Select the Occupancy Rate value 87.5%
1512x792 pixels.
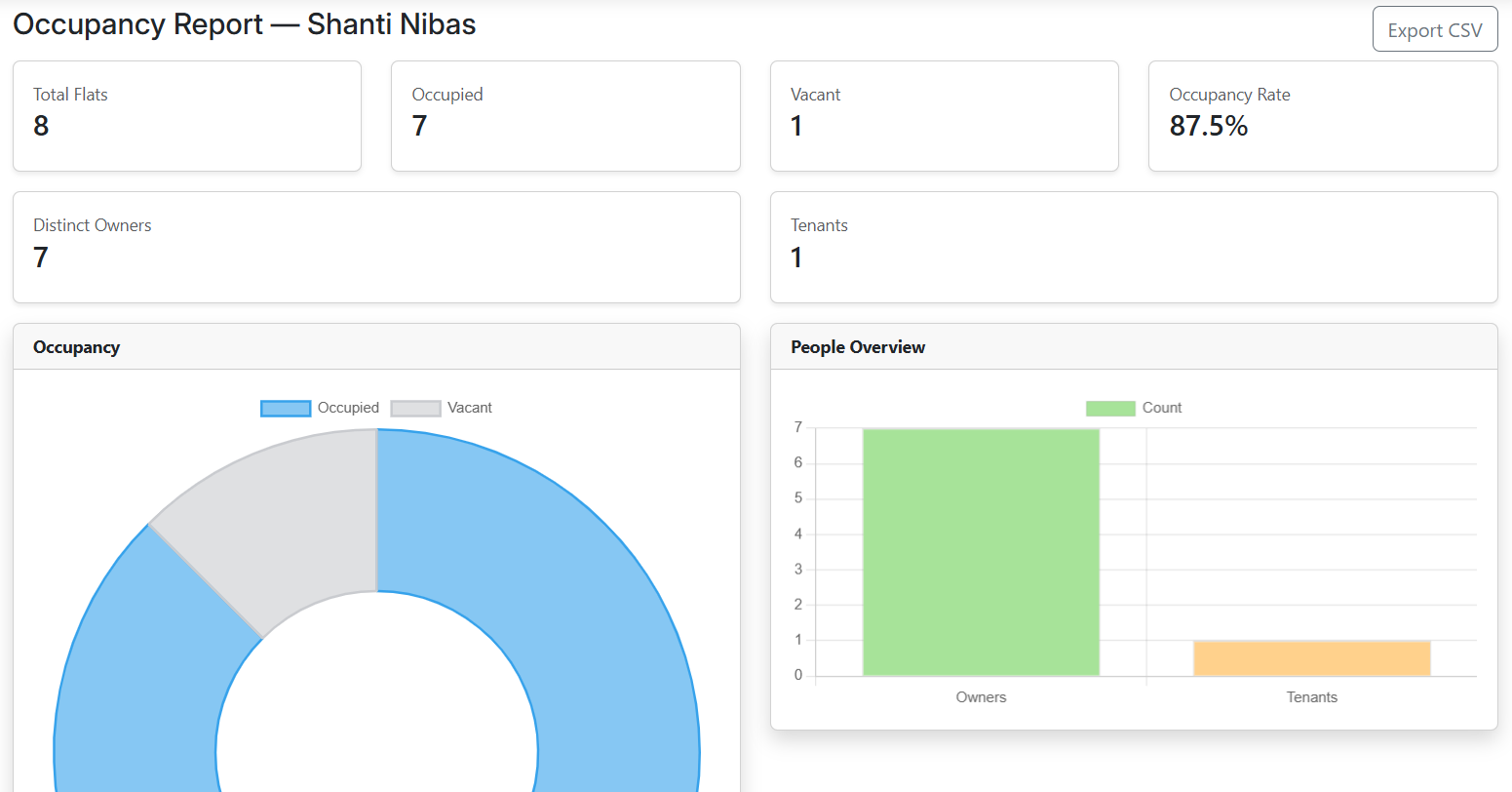tap(1209, 126)
